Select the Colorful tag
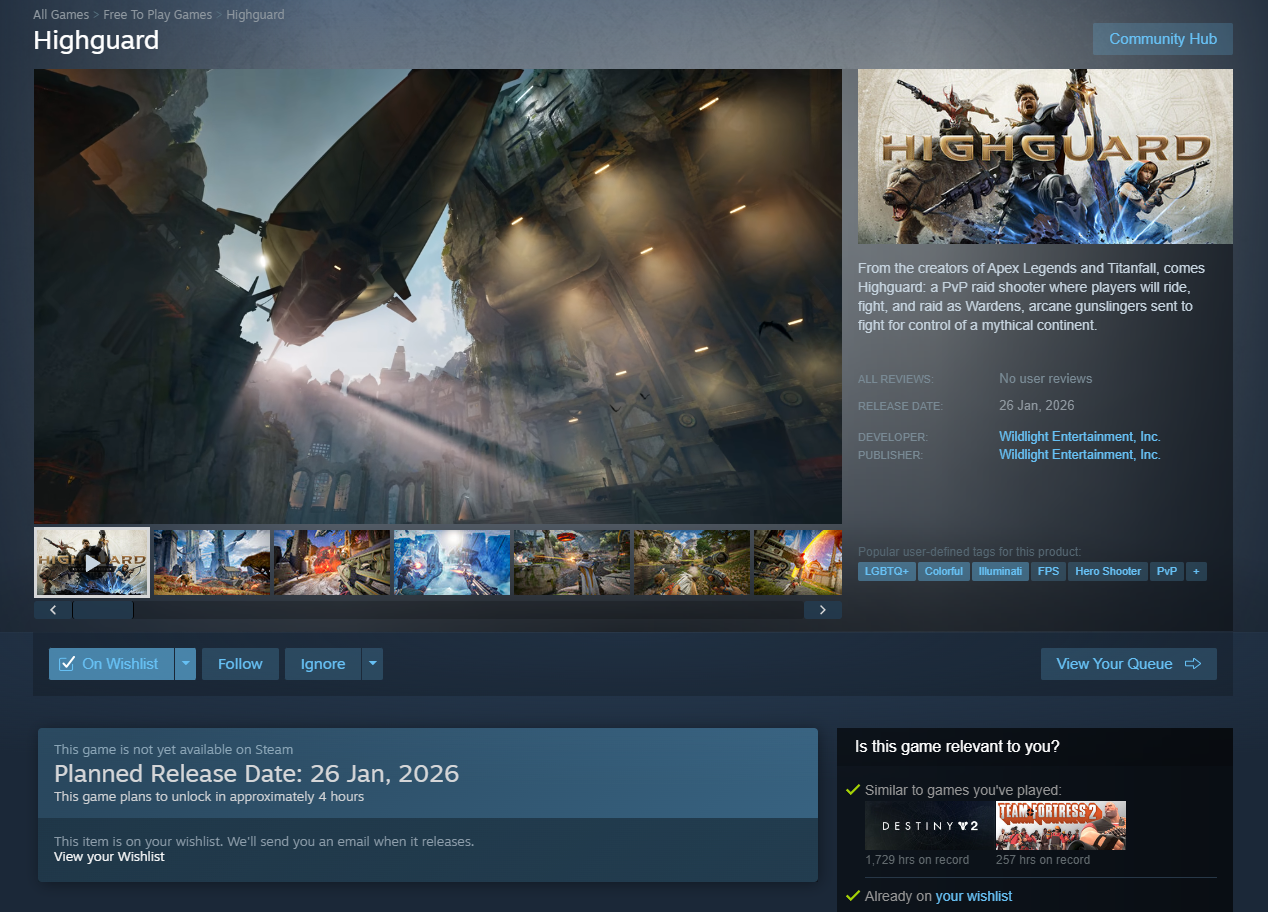The height and width of the screenshot is (912, 1268). [x=944, y=572]
